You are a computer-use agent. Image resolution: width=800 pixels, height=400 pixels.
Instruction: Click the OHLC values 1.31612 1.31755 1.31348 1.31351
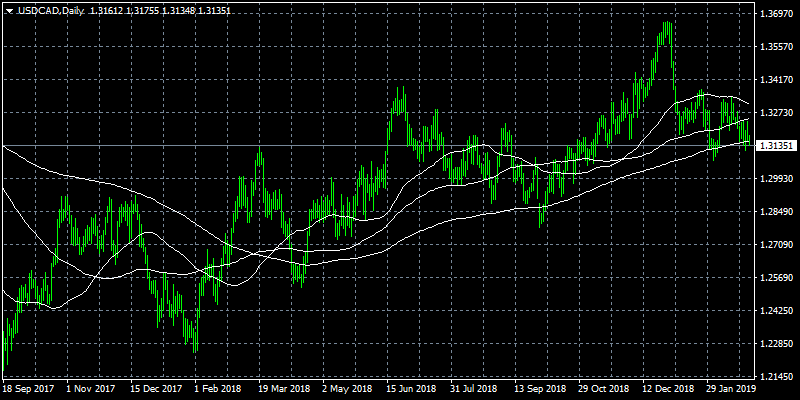[160, 10]
